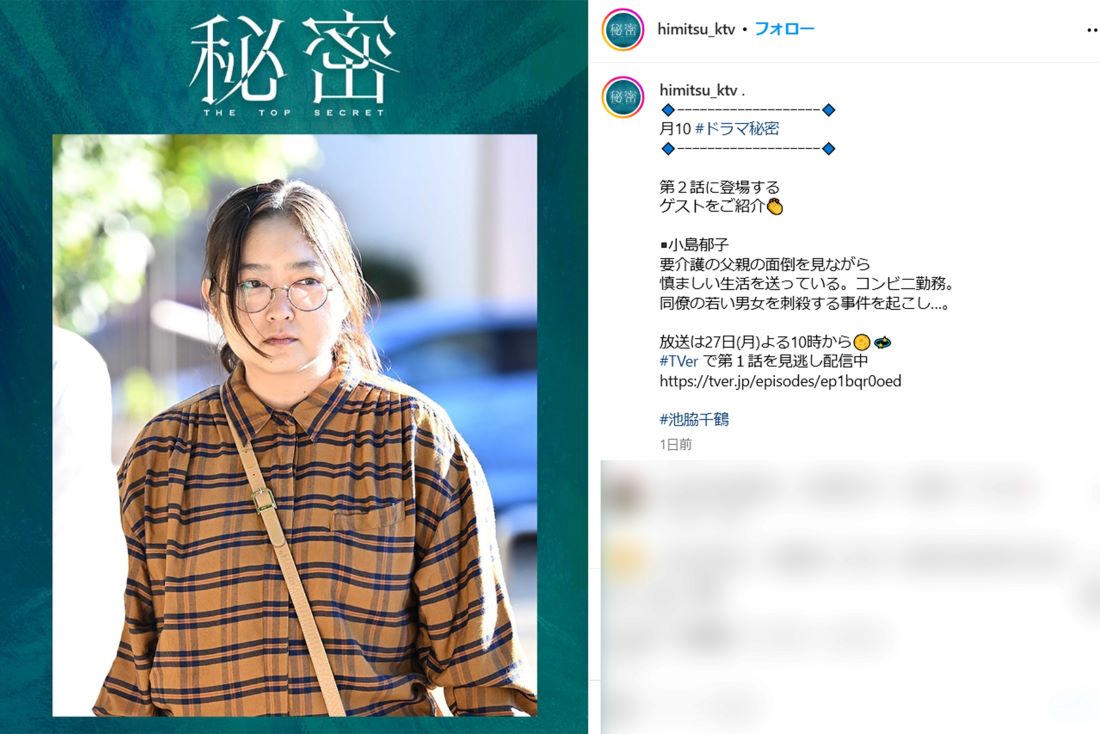Click the 月10 caption text
Viewport: 1100px width, 734px height.
pyautogui.click(x=675, y=128)
